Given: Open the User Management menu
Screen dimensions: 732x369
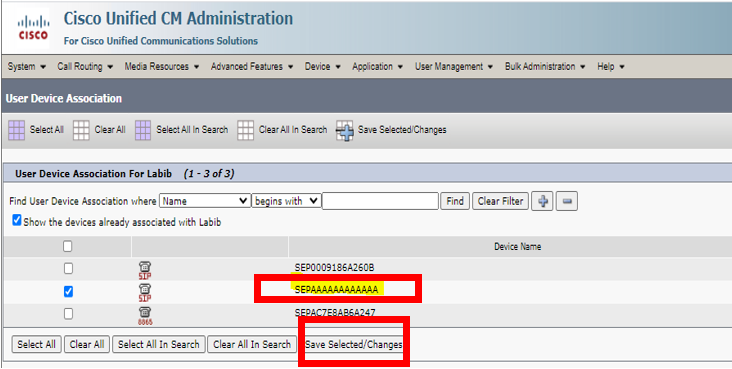Looking at the screenshot, I should [454, 67].
